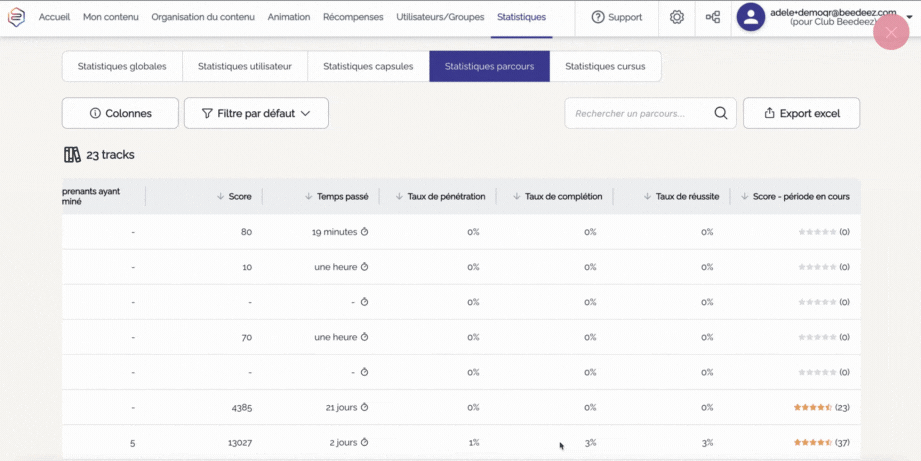Sort by Taux de pénétration header
The width and height of the screenshot is (921, 461).
(x=399, y=197)
